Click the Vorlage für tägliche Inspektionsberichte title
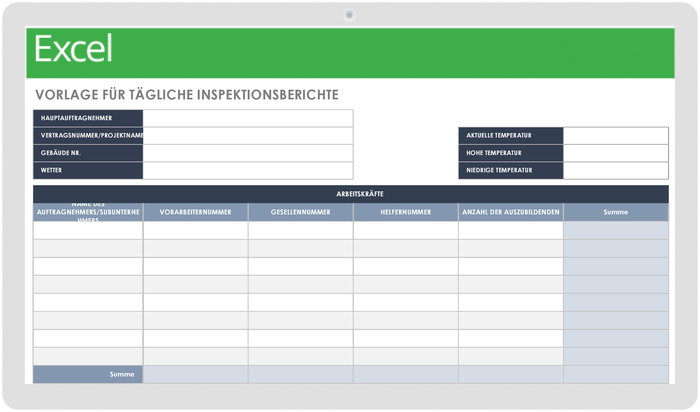This screenshot has width=700, height=412. click(x=187, y=95)
